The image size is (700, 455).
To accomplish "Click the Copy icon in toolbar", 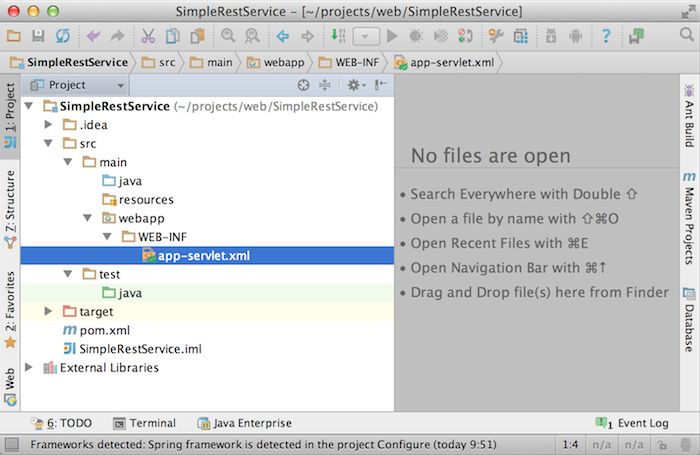I will [172, 36].
